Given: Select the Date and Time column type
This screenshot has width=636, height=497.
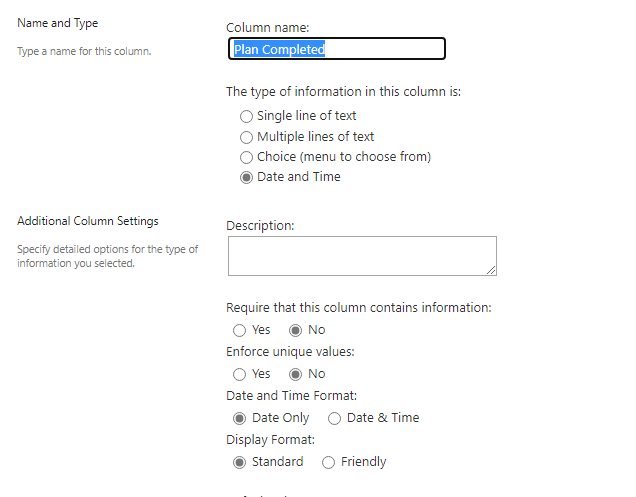Looking at the screenshot, I should [x=246, y=177].
